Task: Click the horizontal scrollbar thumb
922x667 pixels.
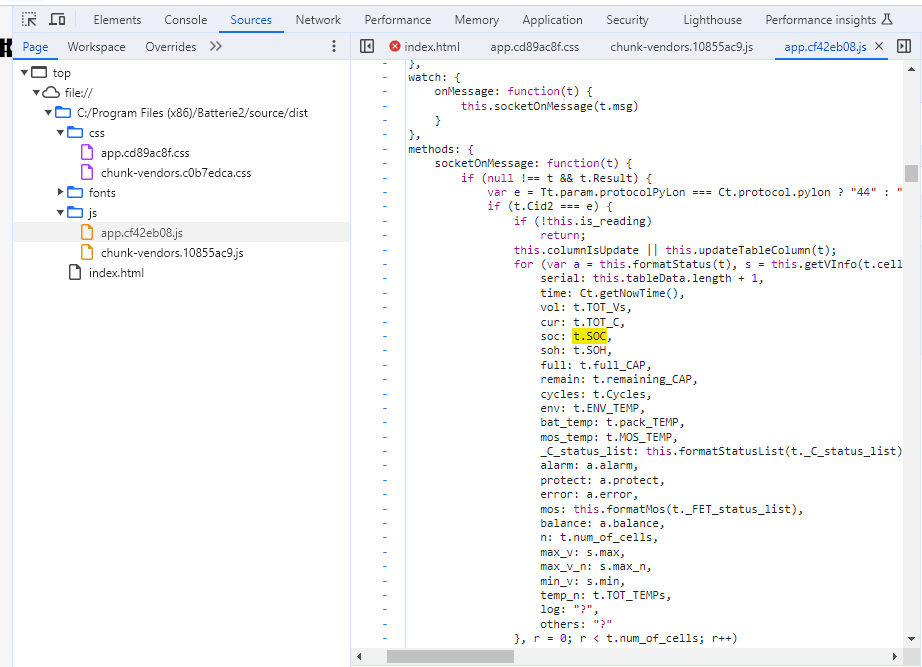Action: click(x=450, y=656)
